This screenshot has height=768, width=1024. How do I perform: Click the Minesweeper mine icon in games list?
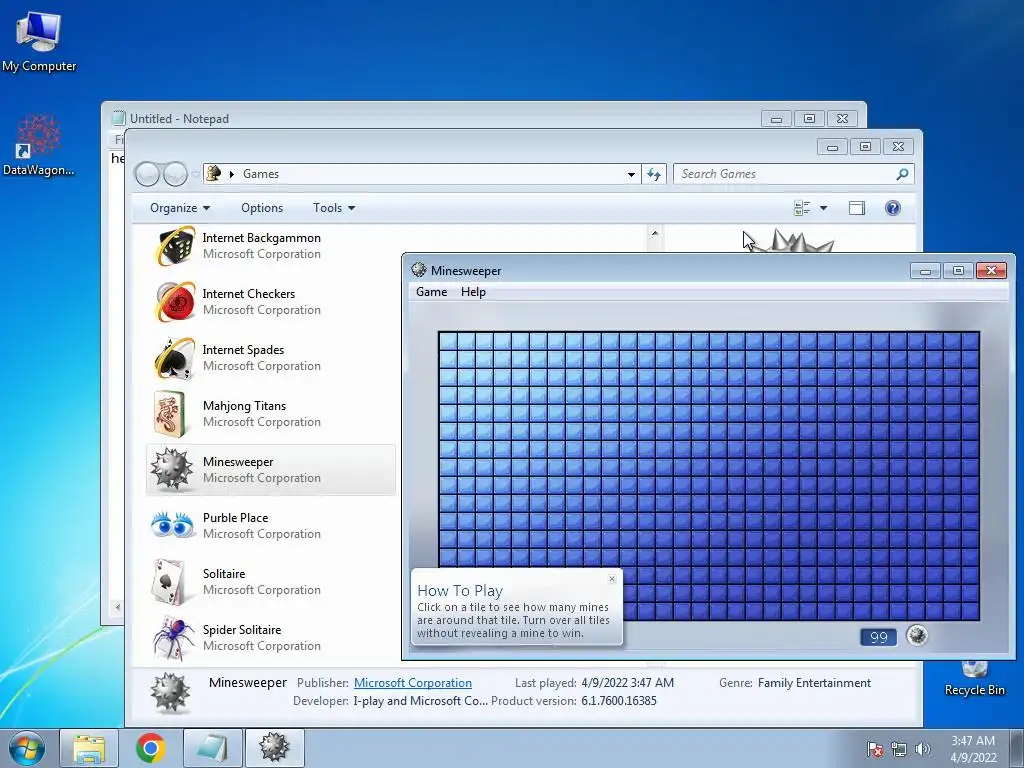click(172, 470)
